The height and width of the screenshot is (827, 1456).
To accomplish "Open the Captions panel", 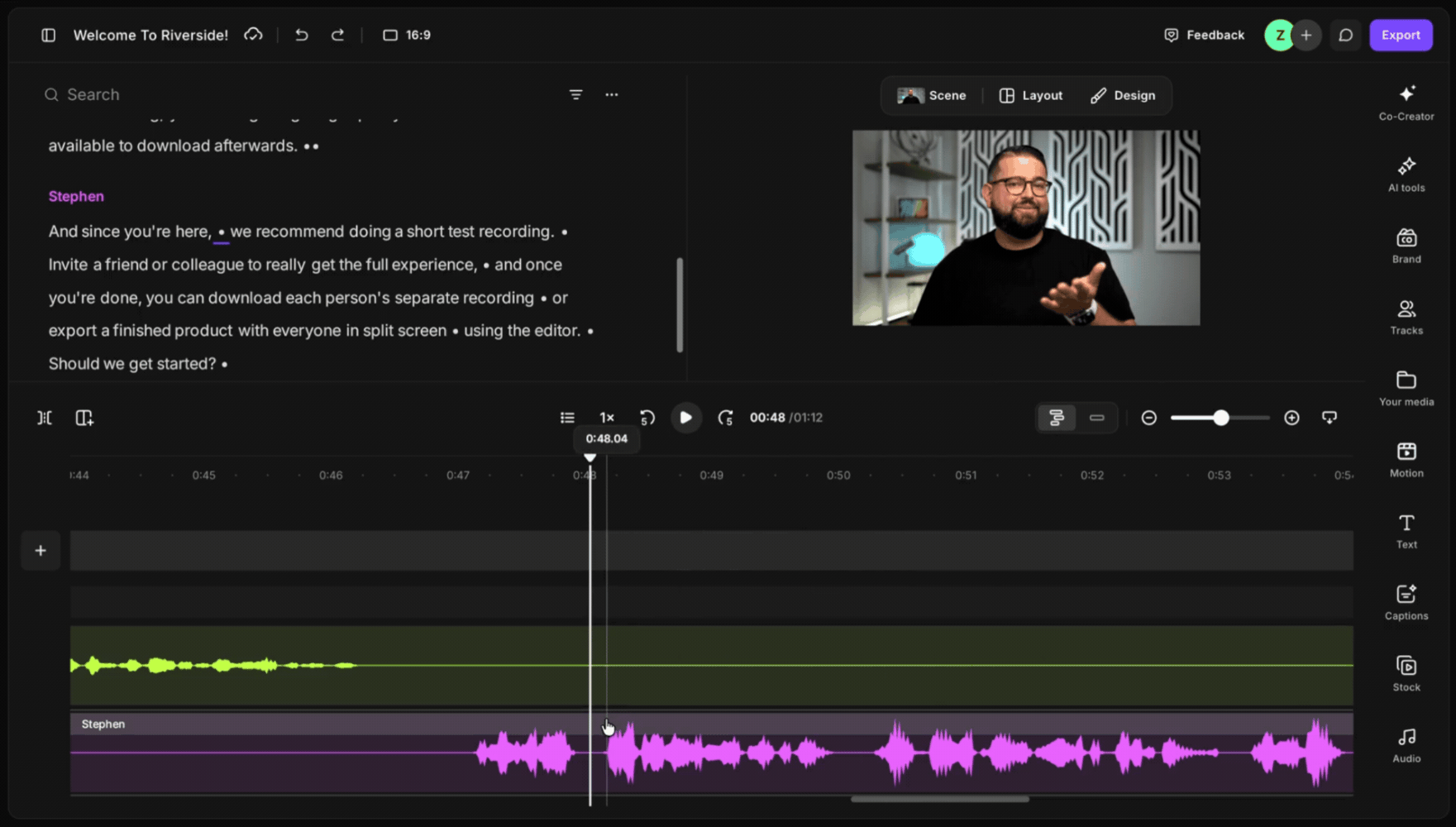I will (x=1406, y=602).
